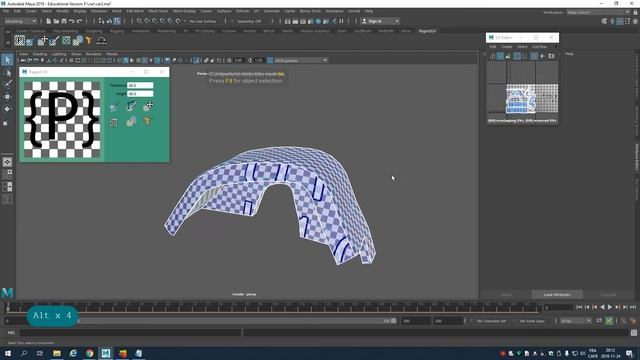The width and height of the screenshot is (640, 360).
Task: Activate the Lasso select tool
Action: tap(7, 73)
